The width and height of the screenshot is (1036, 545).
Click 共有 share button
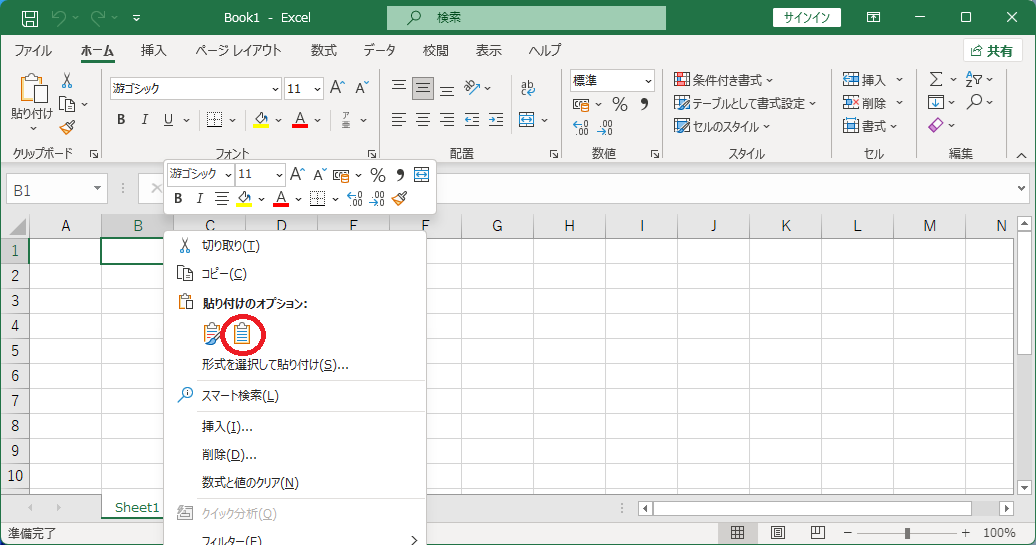pyautogui.click(x=993, y=51)
